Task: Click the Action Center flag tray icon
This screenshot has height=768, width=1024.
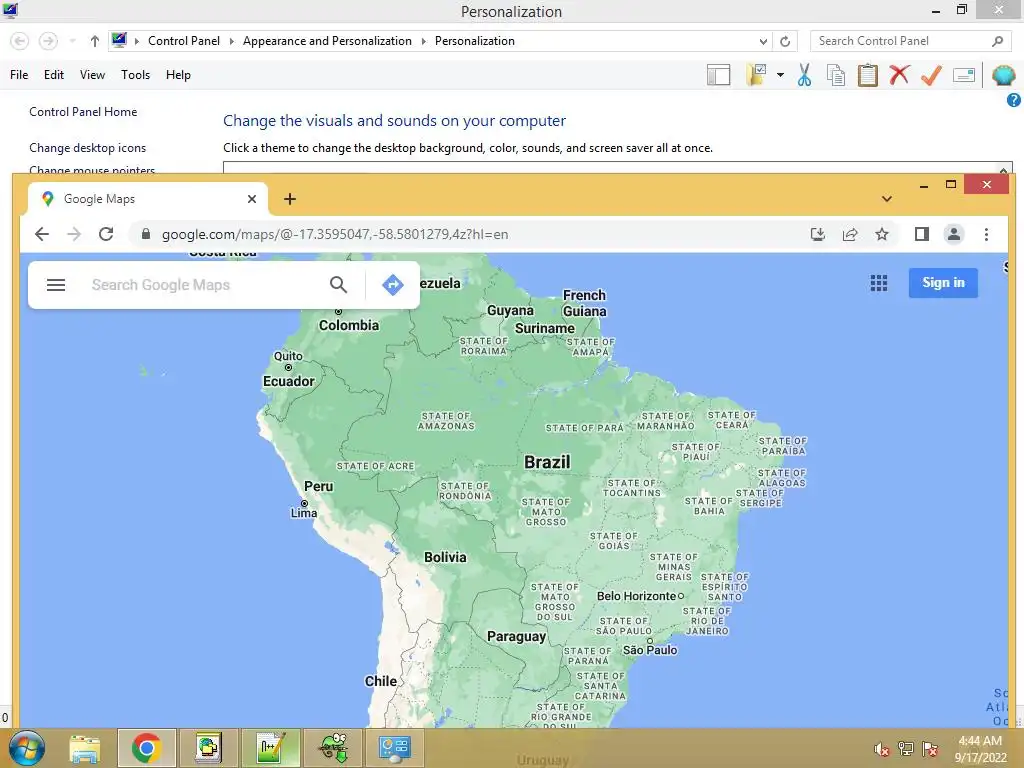Action: 930,749
